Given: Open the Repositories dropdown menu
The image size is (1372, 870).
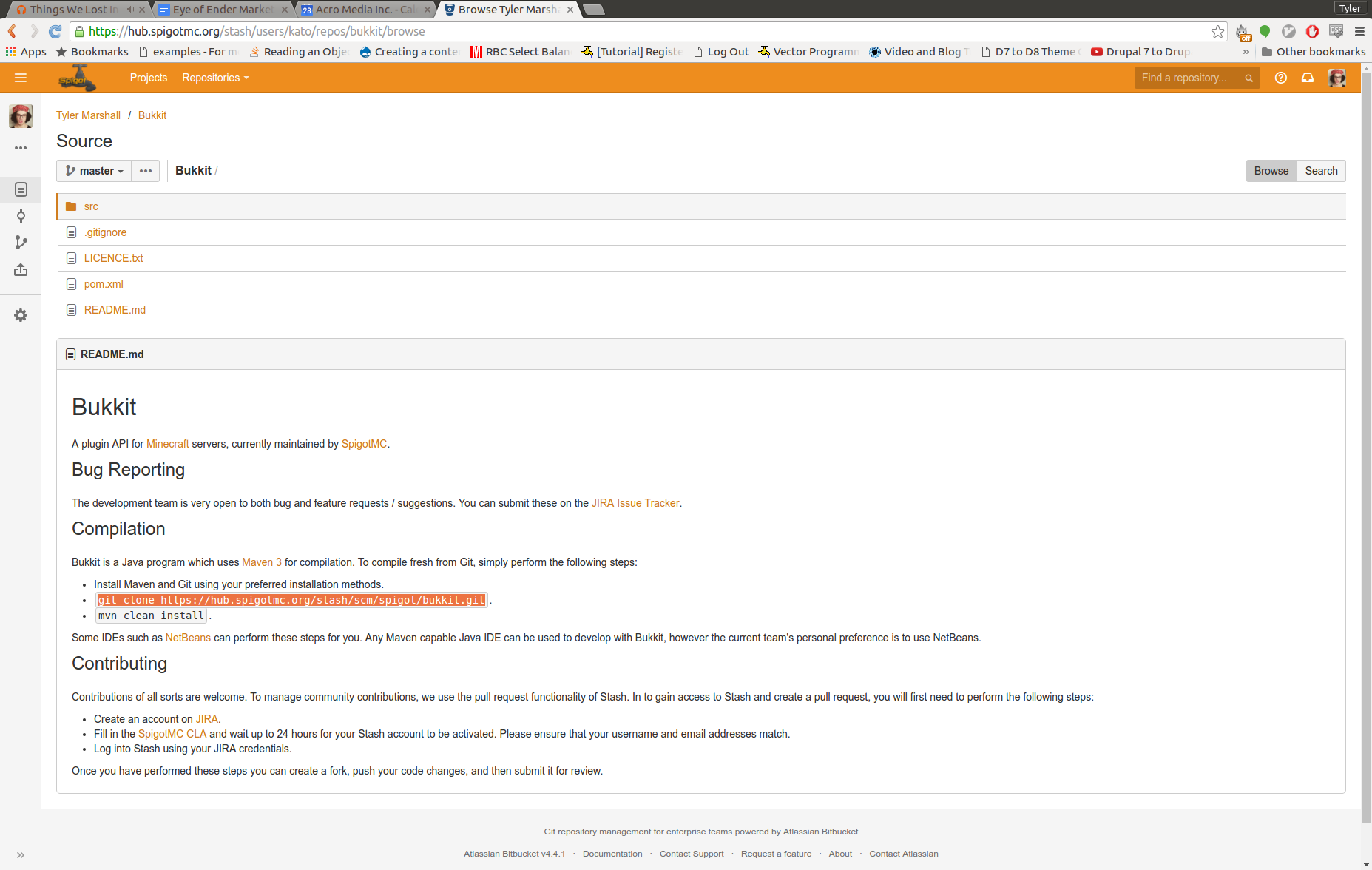Looking at the screenshot, I should coord(214,78).
